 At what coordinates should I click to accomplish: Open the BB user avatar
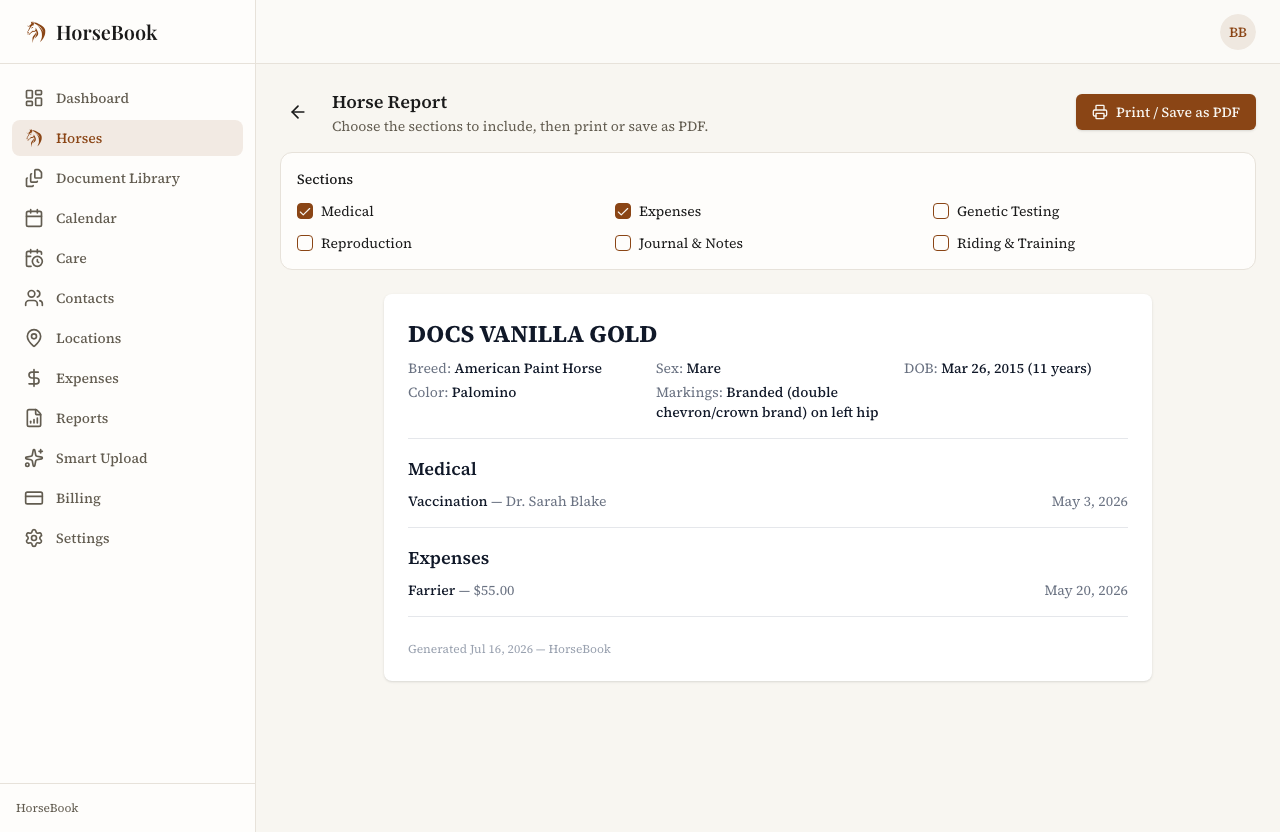[x=1238, y=32]
